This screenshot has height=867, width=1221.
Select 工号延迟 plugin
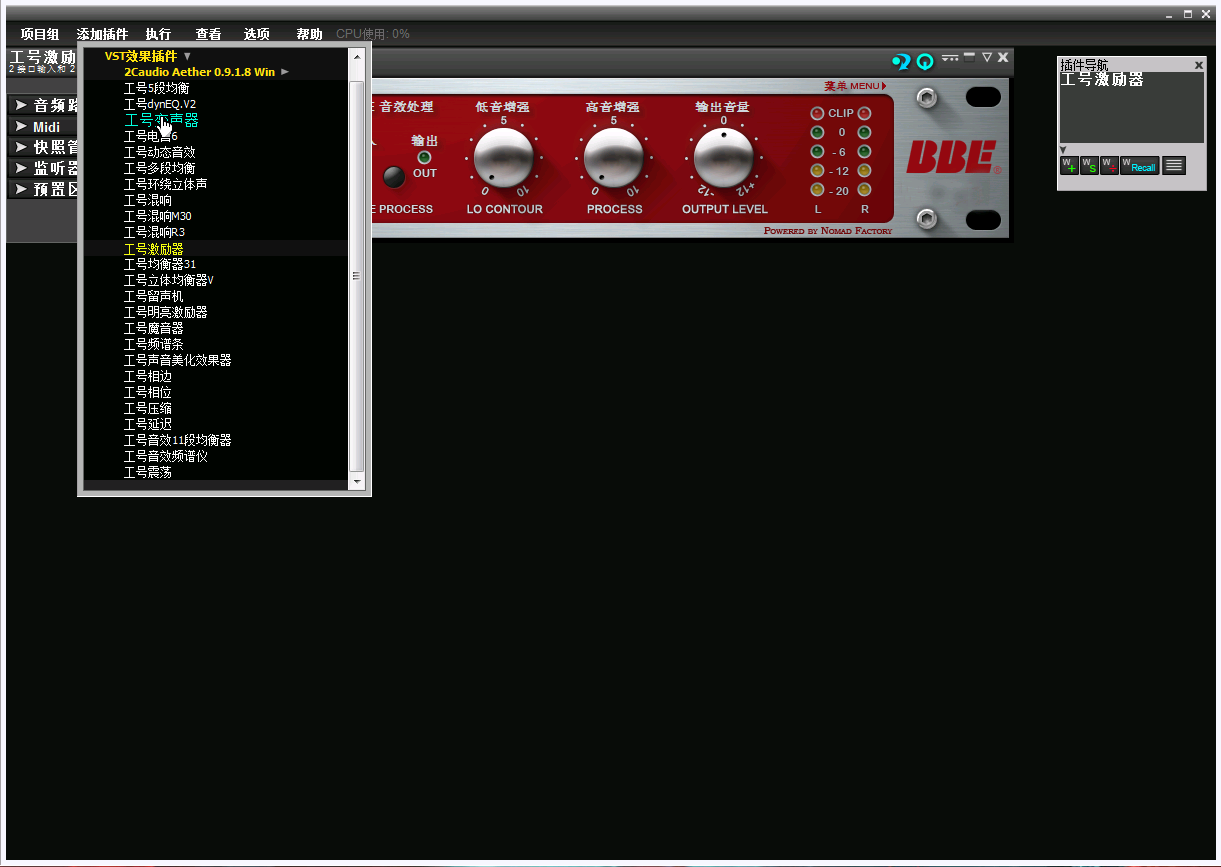coord(147,424)
